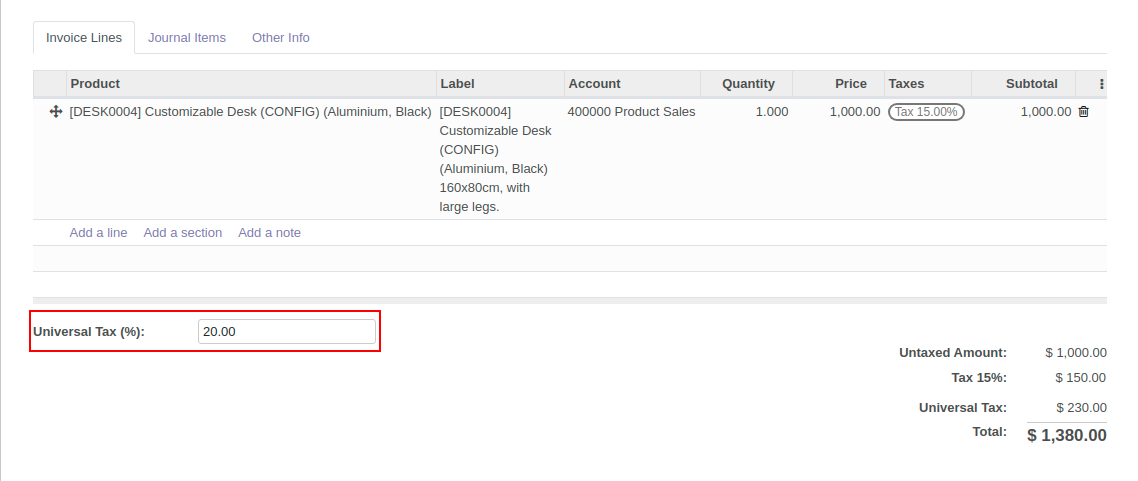This screenshot has width=1138, height=481.
Task: Edit the quantity value 1.000
Action: 771,112
